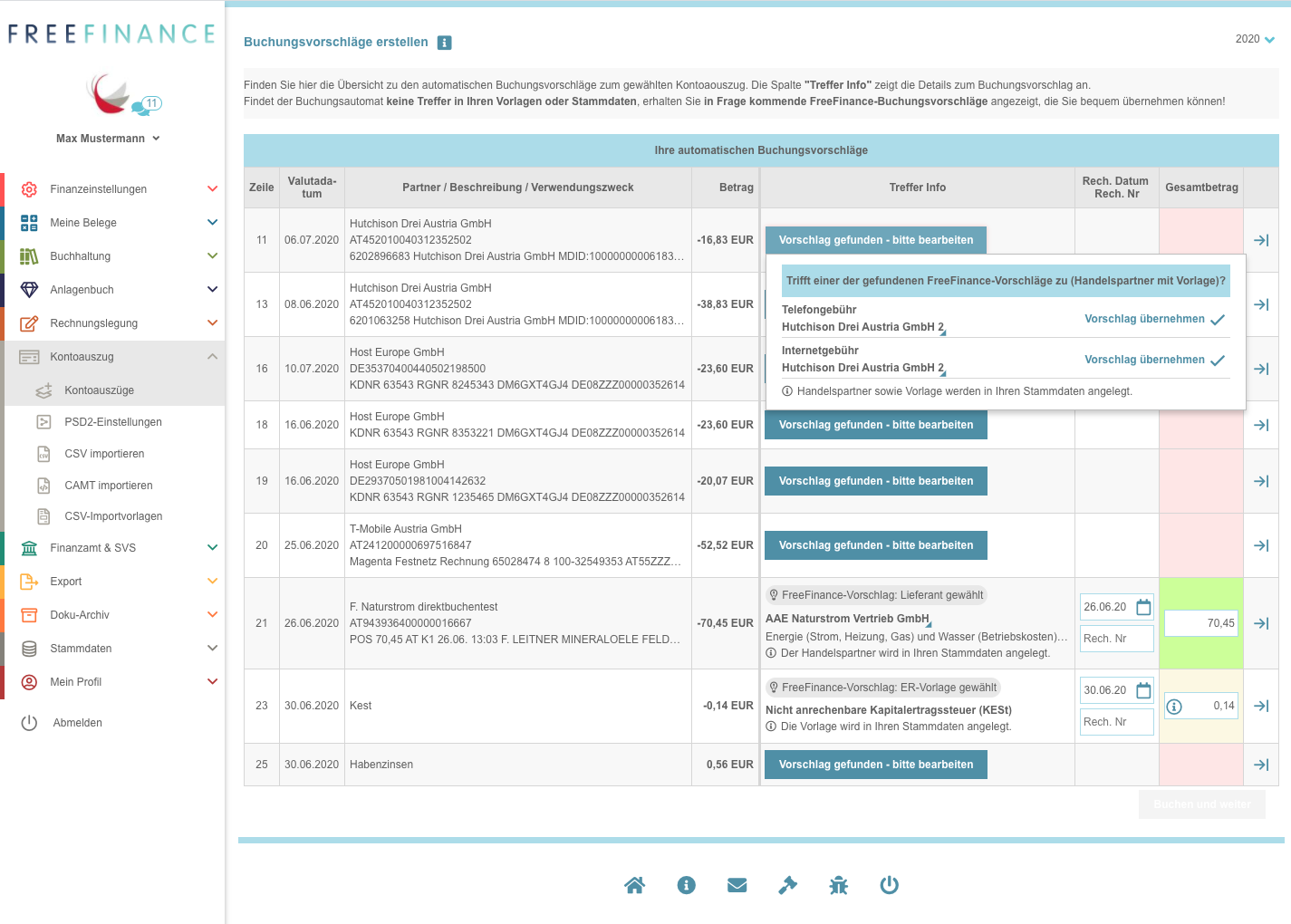Click the mail envelope icon in footer
Image resolution: width=1291 pixels, height=924 pixels.
pos(737,885)
